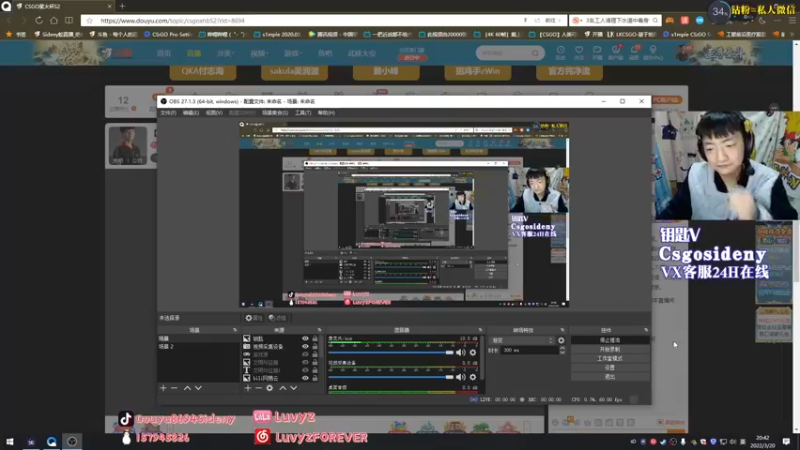Mute the 麦克风/Aux speaker icon
The width and height of the screenshot is (800, 450).
point(461,353)
